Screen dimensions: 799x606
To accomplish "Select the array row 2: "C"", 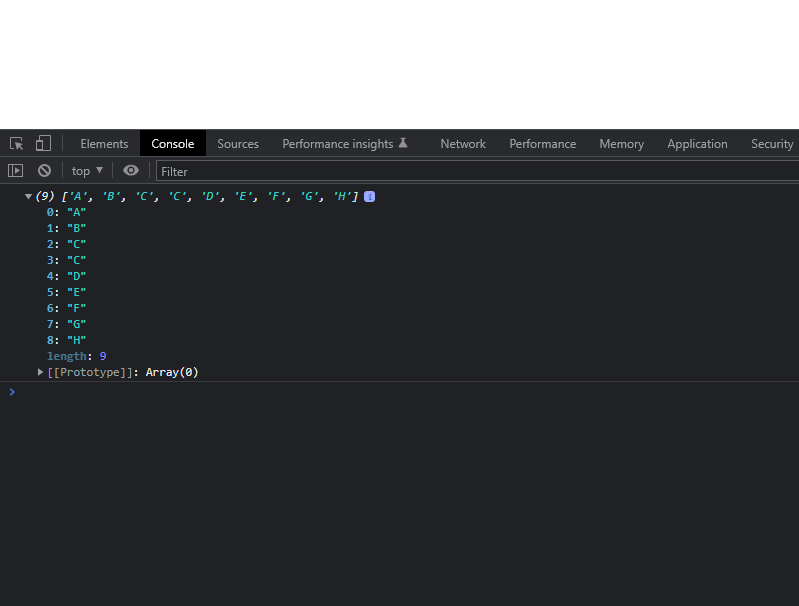I will 66,244.
